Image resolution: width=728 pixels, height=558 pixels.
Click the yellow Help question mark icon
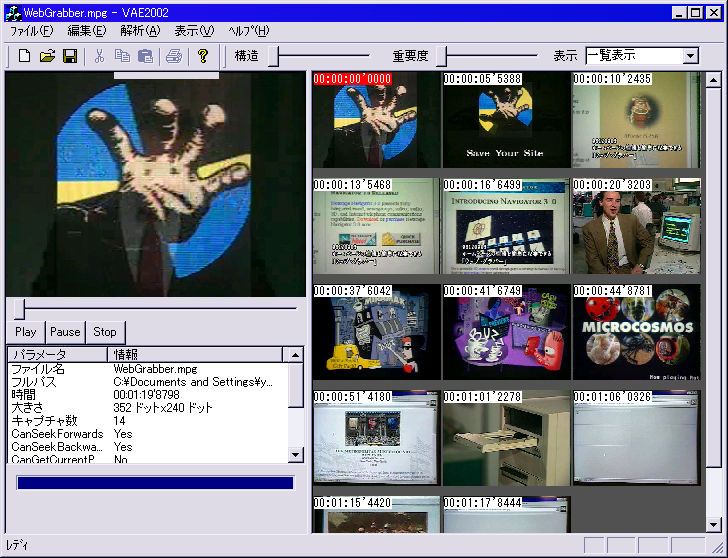[x=202, y=56]
